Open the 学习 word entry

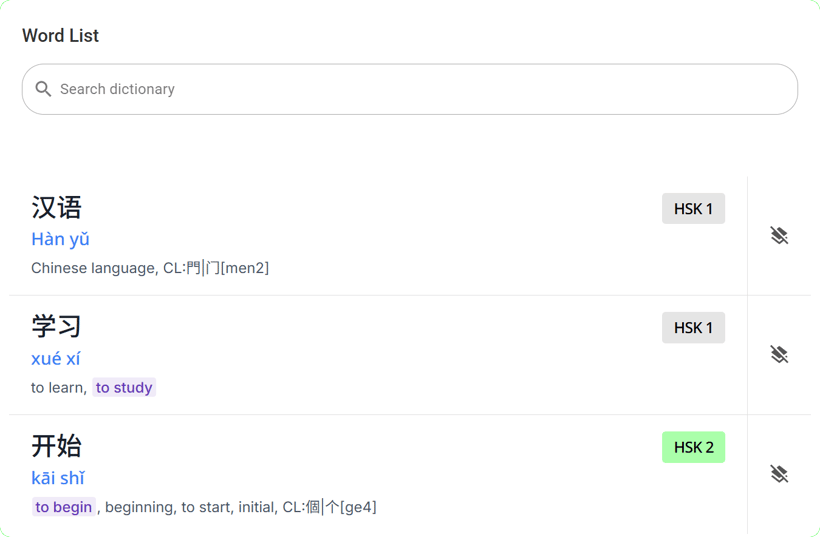point(57,327)
